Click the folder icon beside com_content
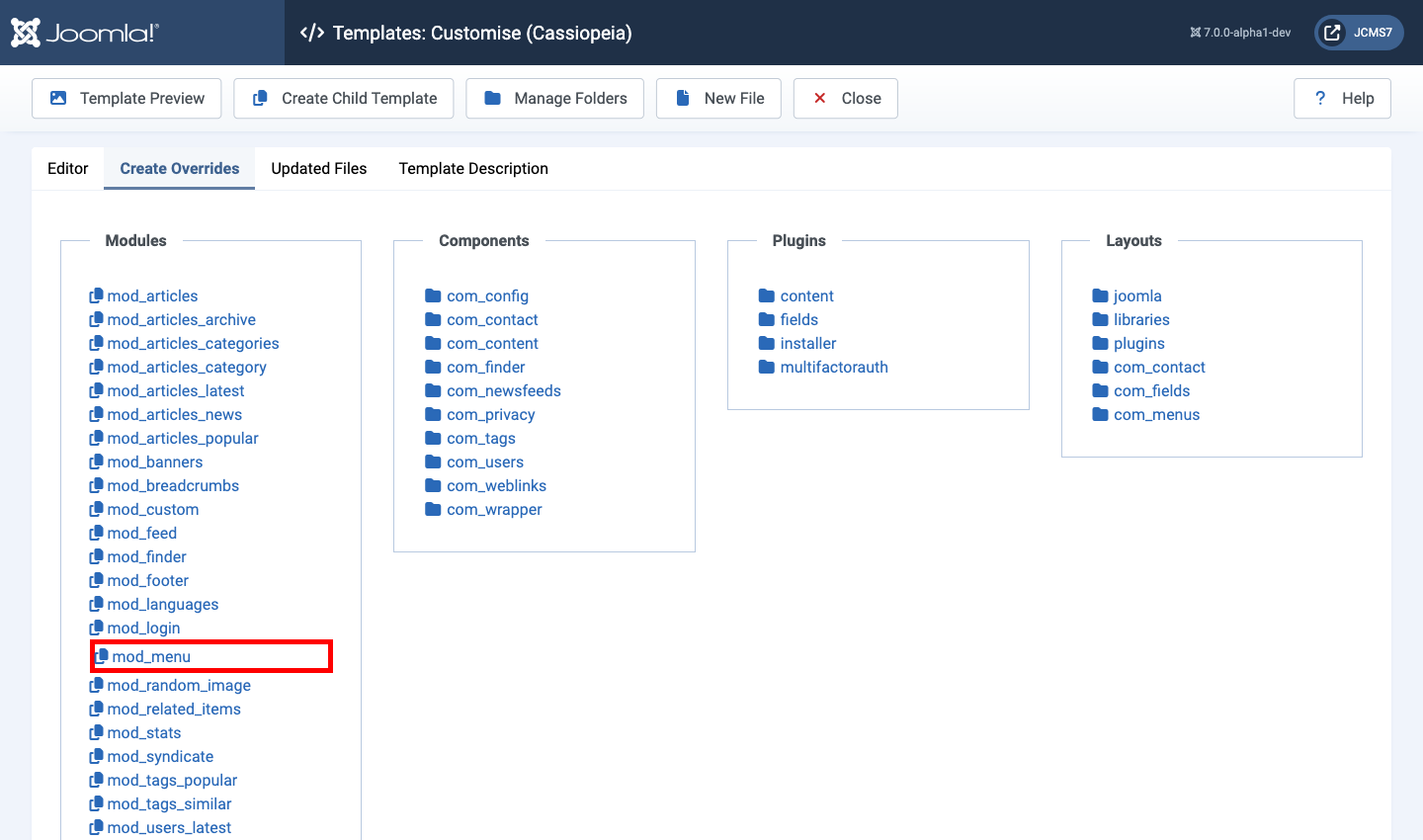The image size is (1423, 840). click(433, 343)
